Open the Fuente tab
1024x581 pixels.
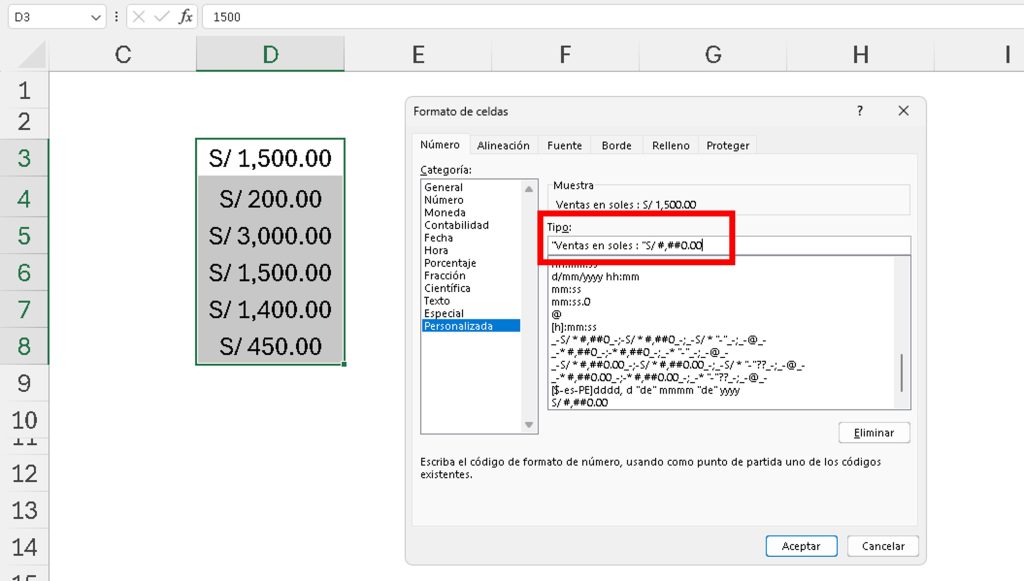pyautogui.click(x=564, y=145)
